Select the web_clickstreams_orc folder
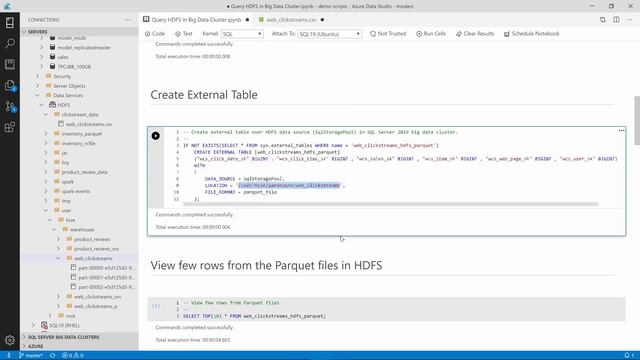This screenshot has height=360, width=640. click(x=98, y=296)
